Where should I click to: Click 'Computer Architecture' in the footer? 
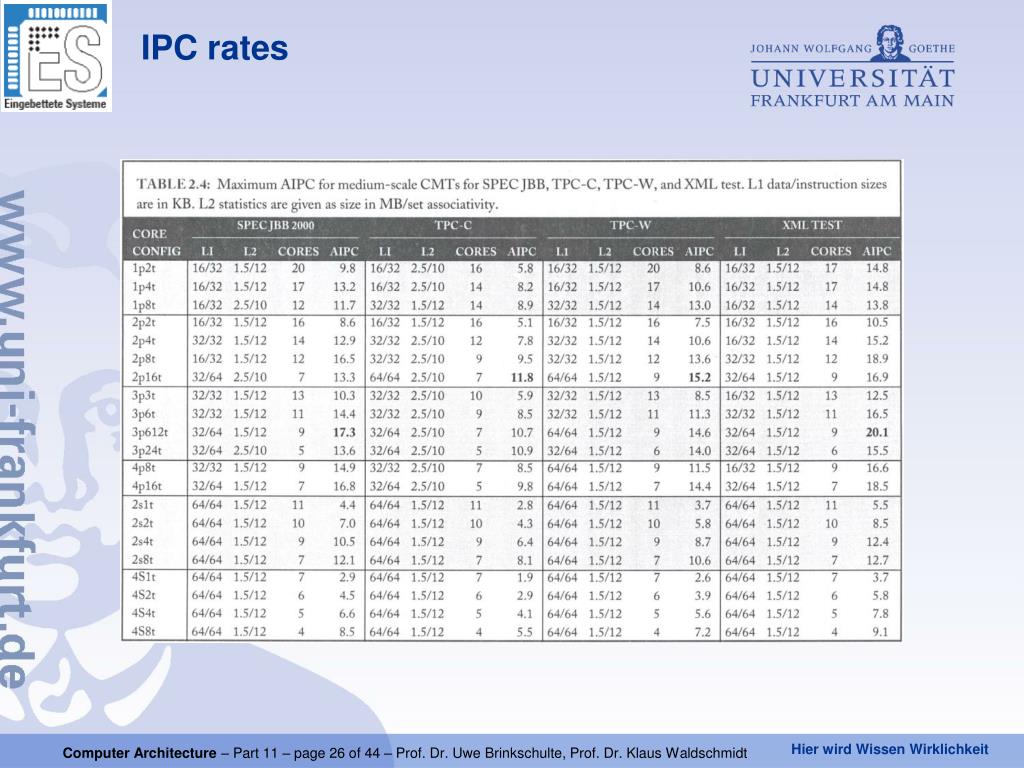coord(139,753)
